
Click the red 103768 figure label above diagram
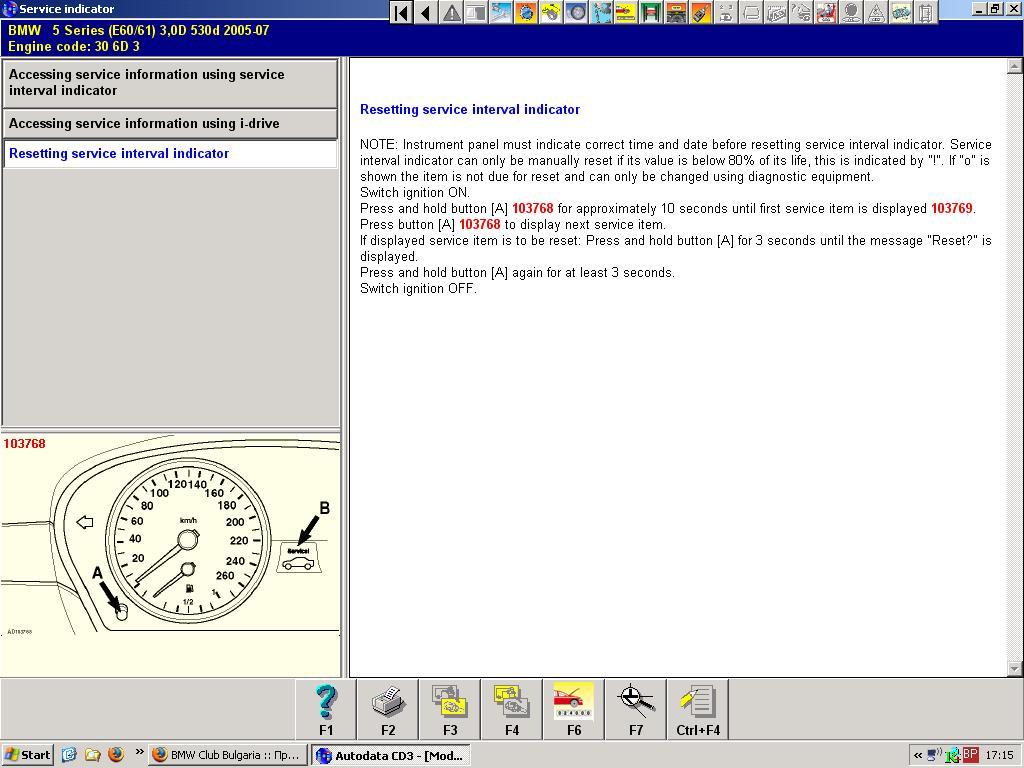tap(25, 443)
